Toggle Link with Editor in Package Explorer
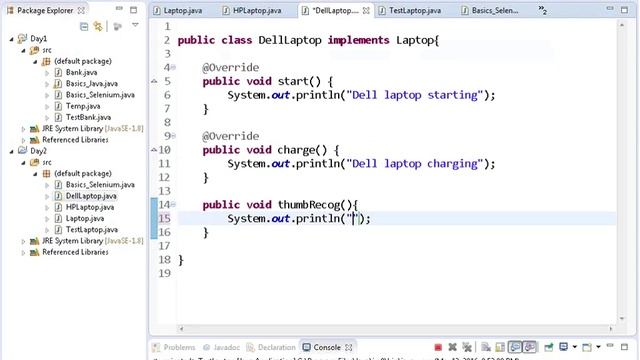640x360 pixels. [x=98, y=27]
